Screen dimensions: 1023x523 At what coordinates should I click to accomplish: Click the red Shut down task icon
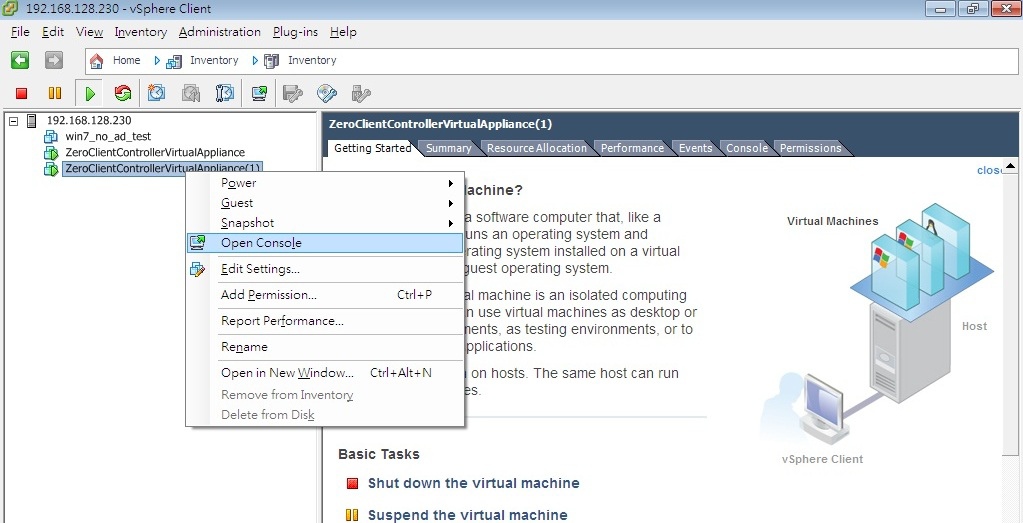[x=352, y=484]
